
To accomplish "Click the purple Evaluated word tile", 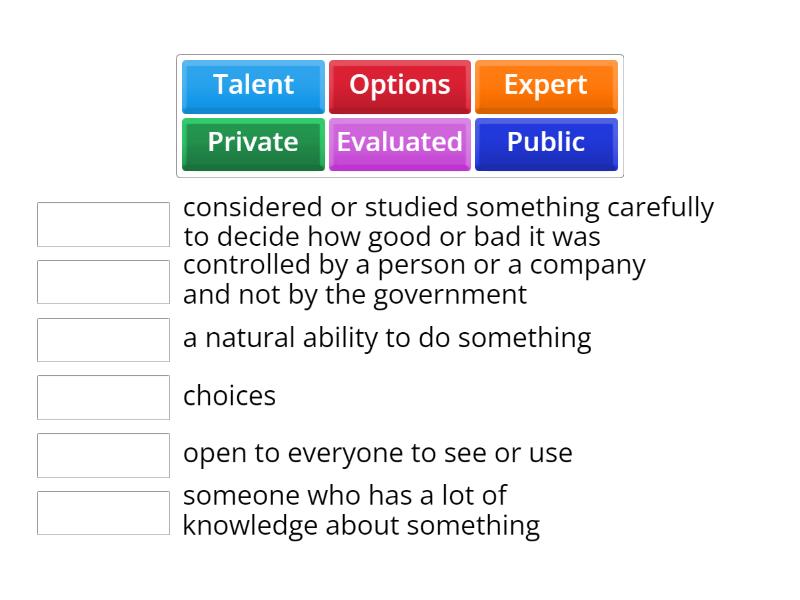I will click(399, 144).
